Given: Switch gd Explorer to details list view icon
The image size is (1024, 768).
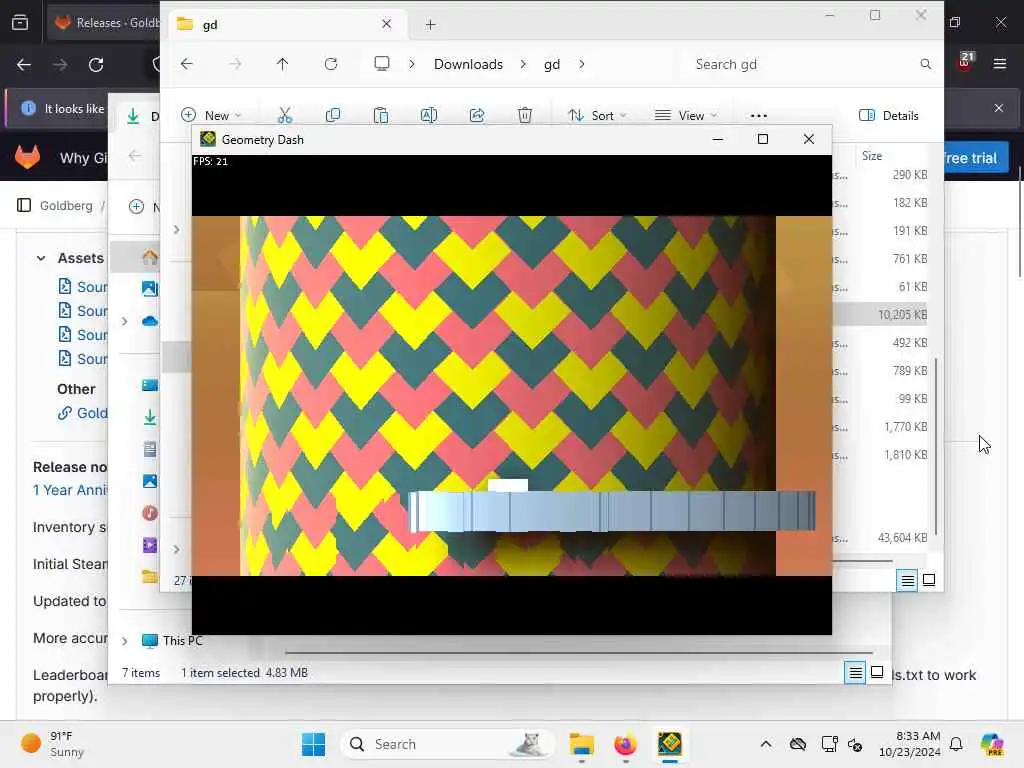Looking at the screenshot, I should (x=908, y=580).
